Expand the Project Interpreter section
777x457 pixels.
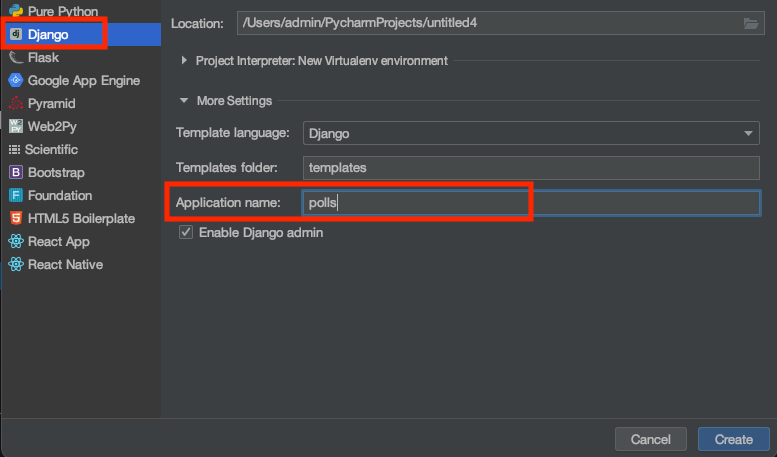(184, 60)
